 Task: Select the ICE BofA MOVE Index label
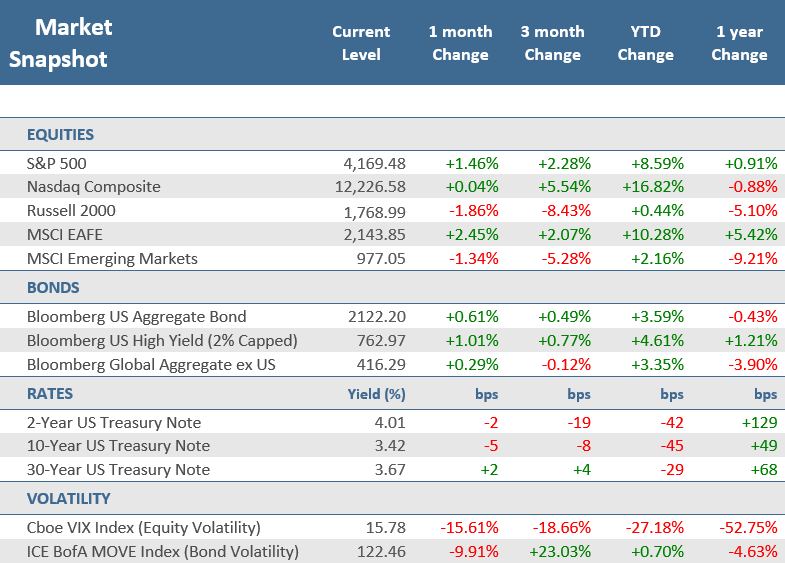point(163,552)
